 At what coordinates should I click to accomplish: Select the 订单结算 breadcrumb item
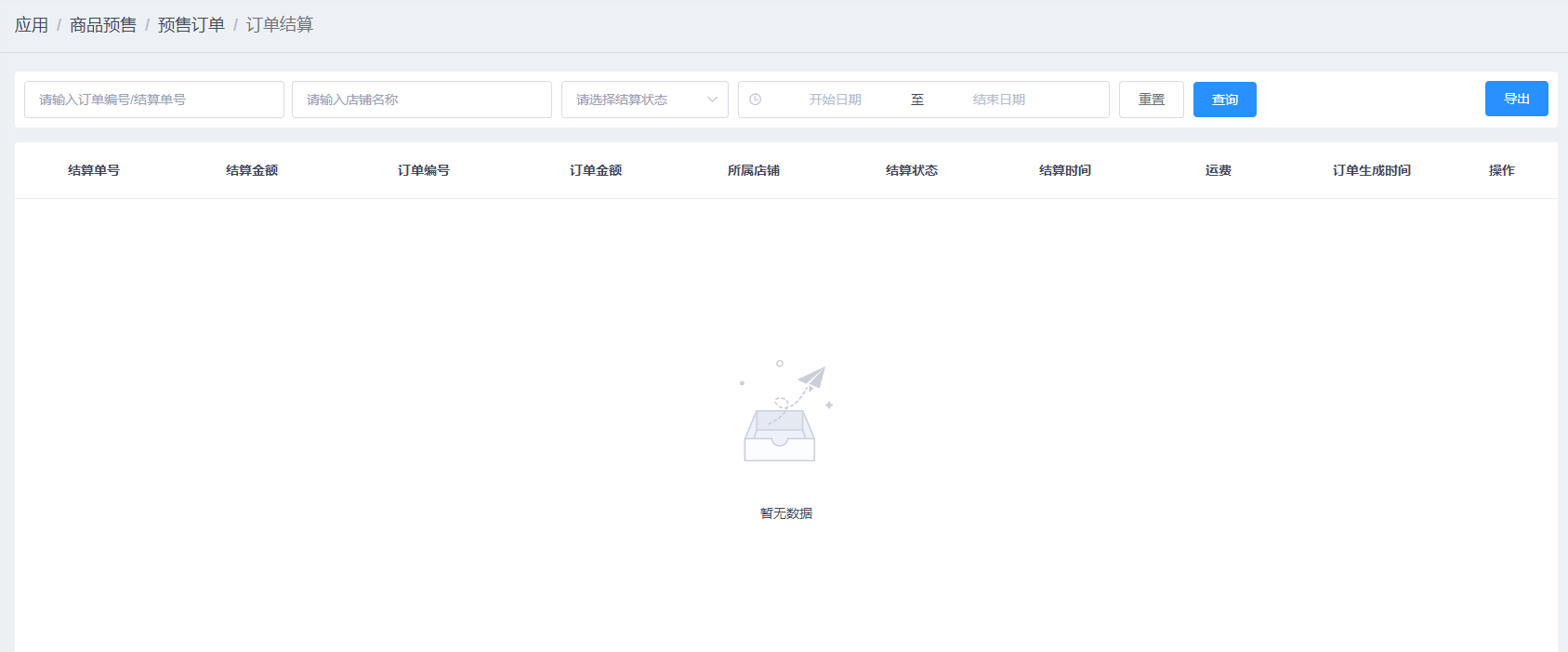(x=280, y=25)
